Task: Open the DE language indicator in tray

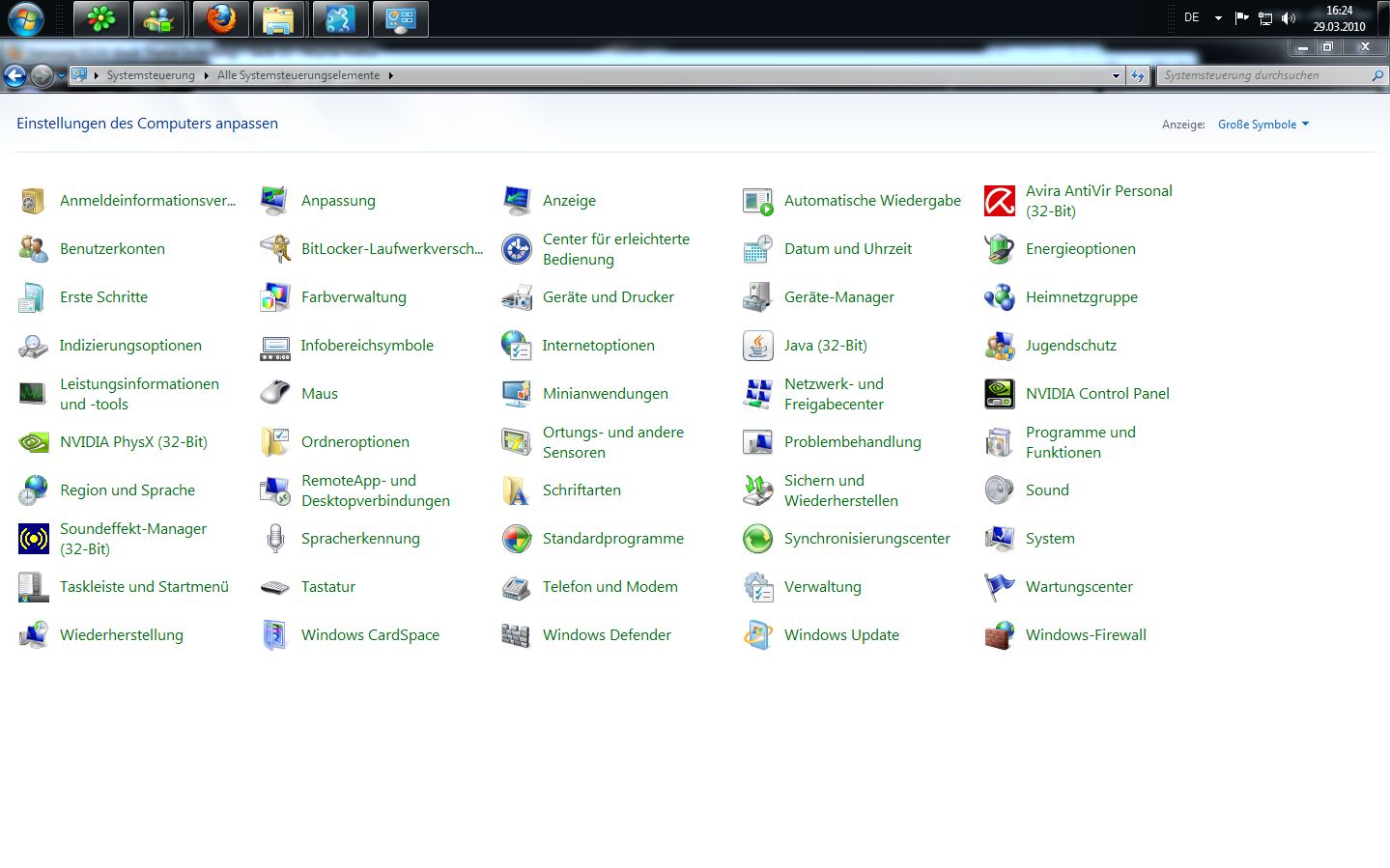Action: click(1192, 17)
